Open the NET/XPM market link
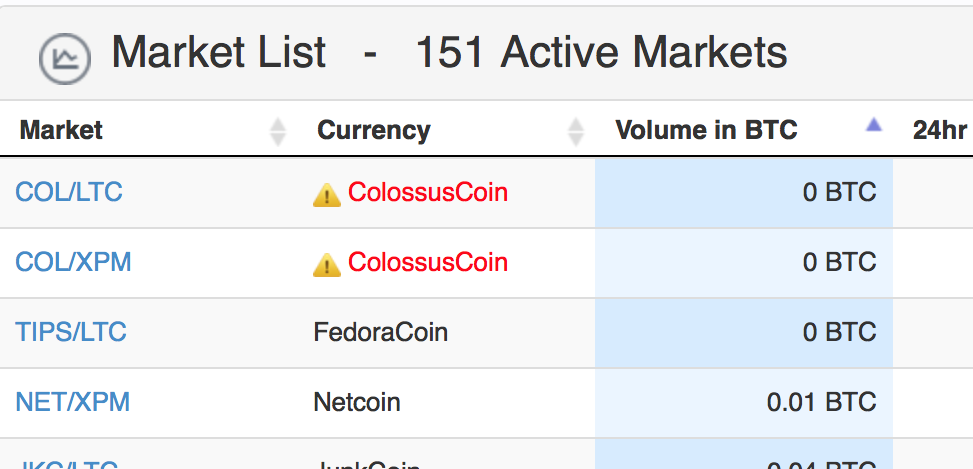The width and height of the screenshot is (973, 469). point(73,402)
